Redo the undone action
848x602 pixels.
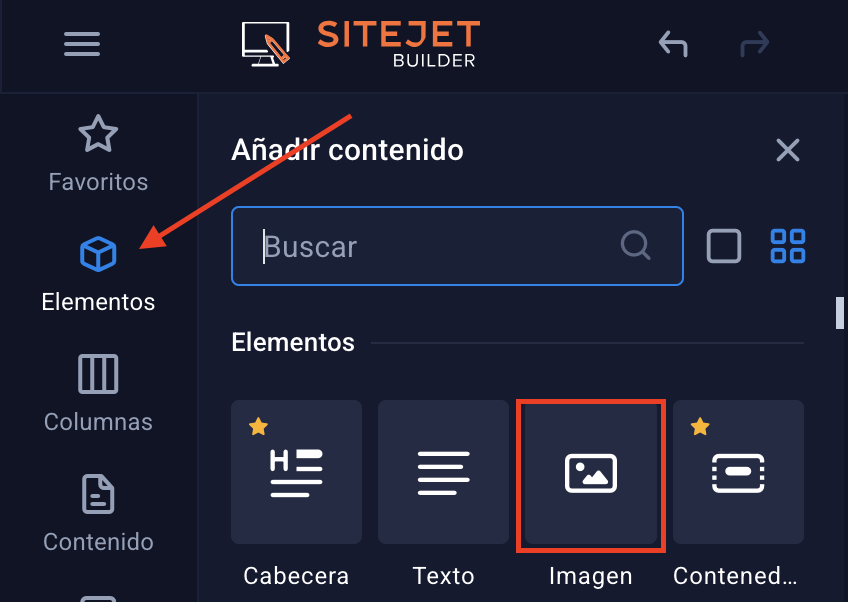tap(754, 44)
